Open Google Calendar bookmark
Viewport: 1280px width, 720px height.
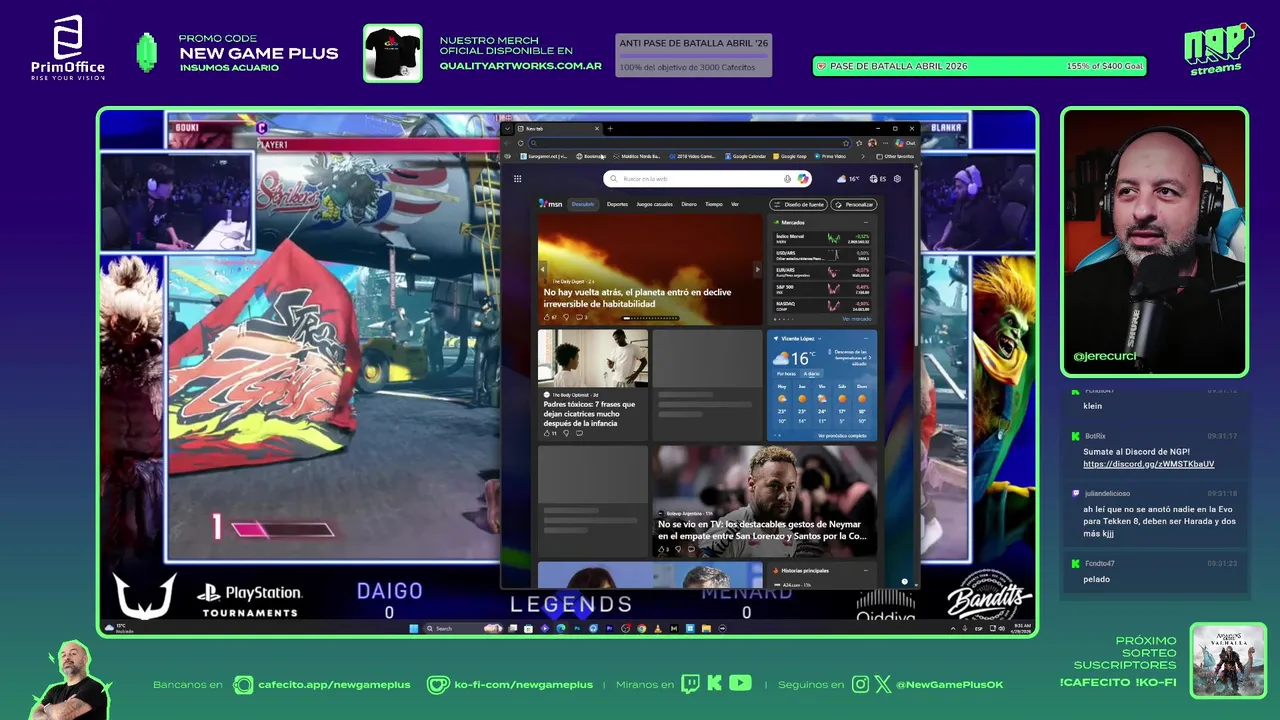coord(746,156)
